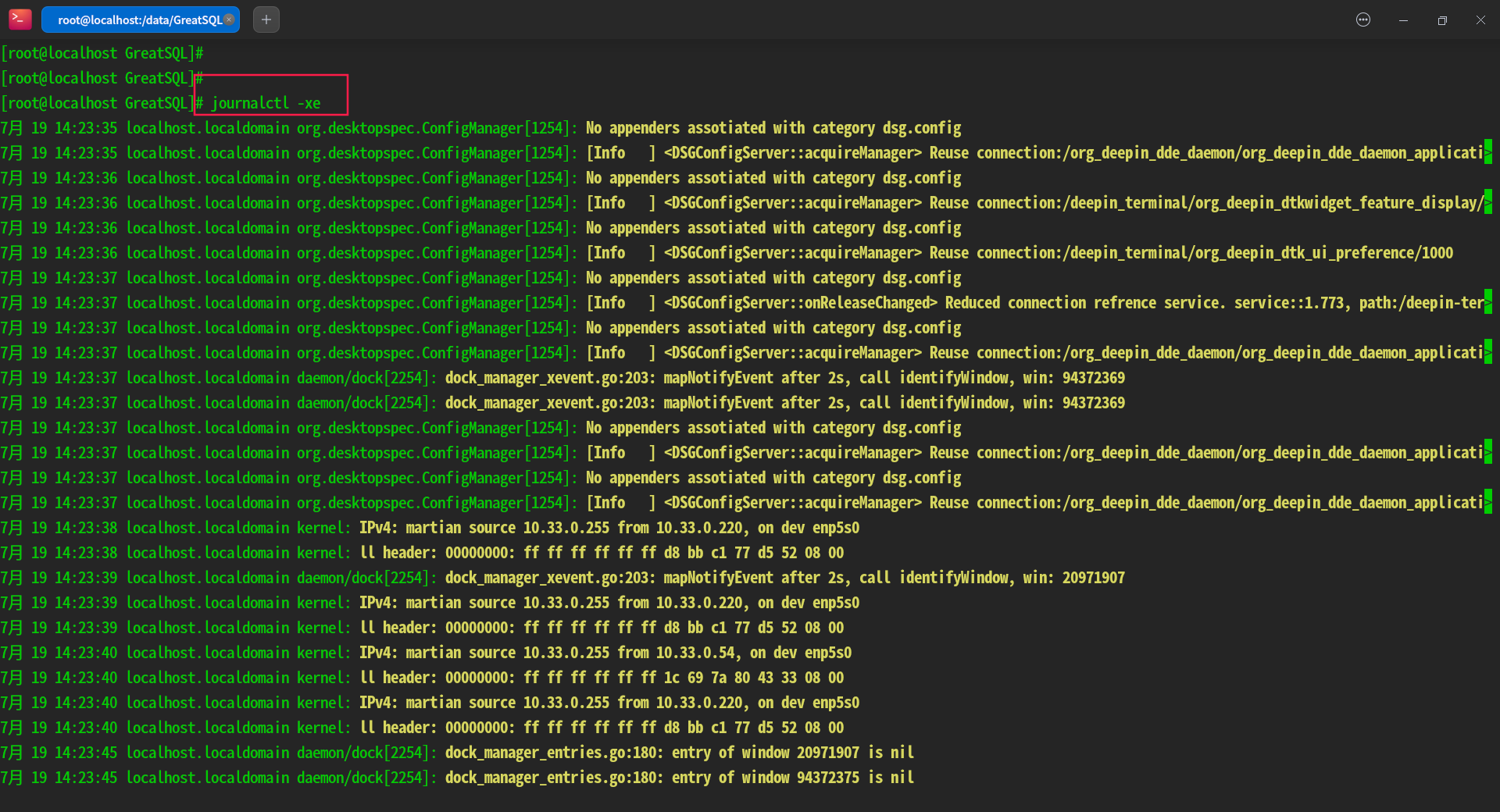This screenshot has width=1500, height=812.
Task: Click 14:23:39 martian source kernel line
Action: [x=430, y=603]
